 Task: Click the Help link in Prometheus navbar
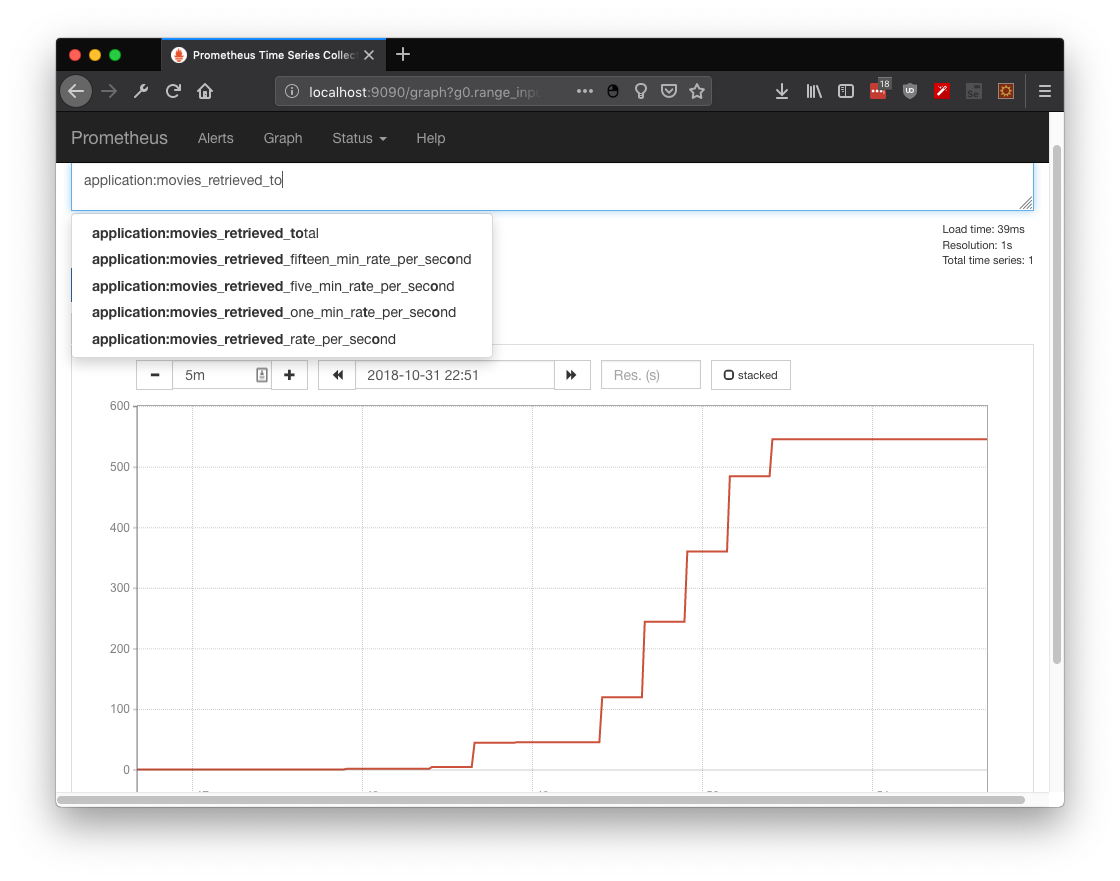click(x=430, y=139)
